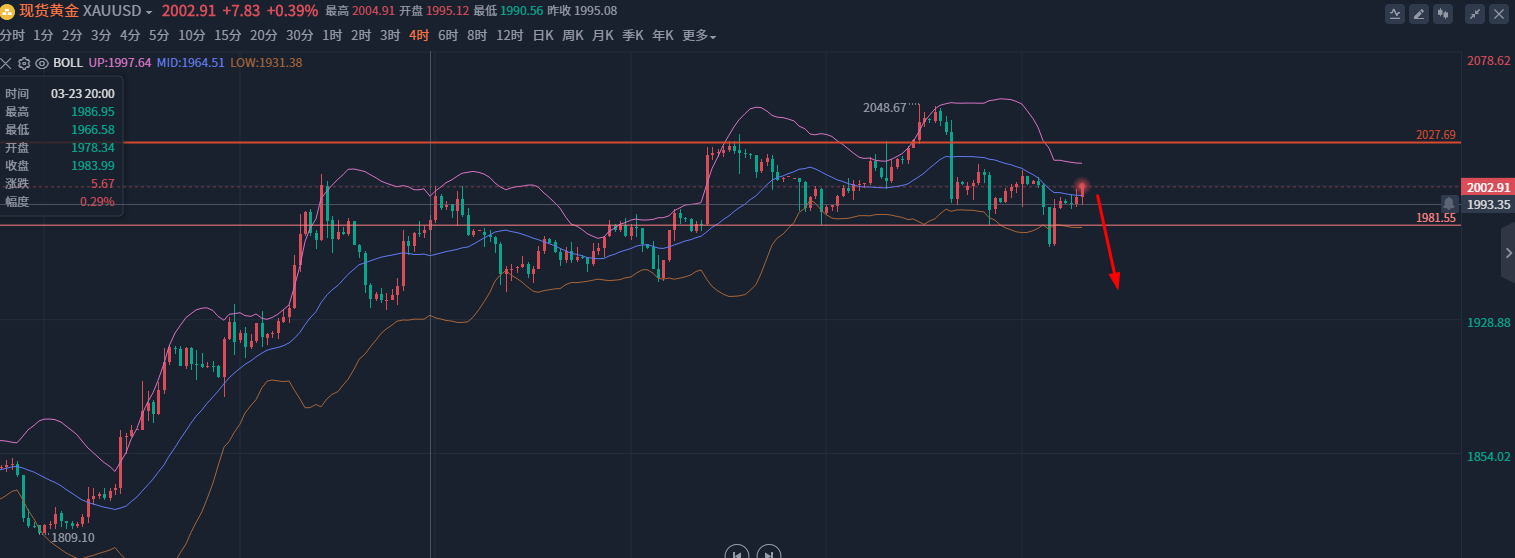Click the 1993.35 alert price tag

click(1488, 204)
